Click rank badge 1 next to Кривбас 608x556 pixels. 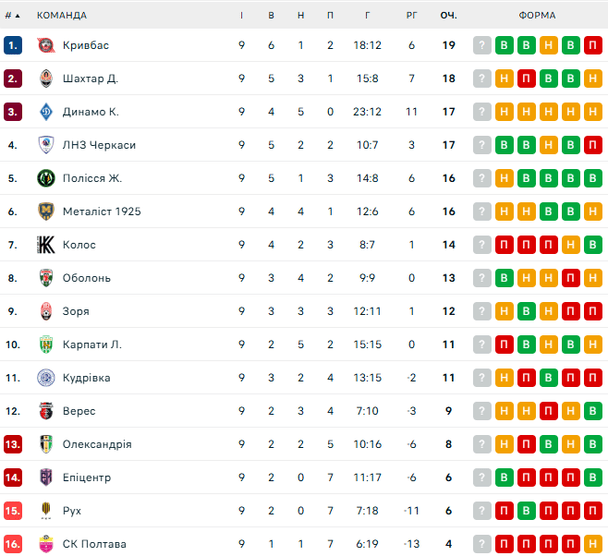click(x=12, y=45)
